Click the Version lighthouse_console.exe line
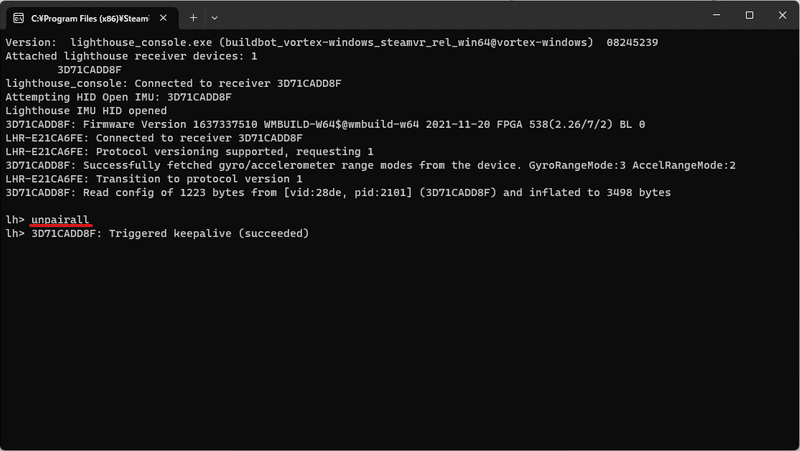Viewport: 800px width, 451px height. pyautogui.click(x=332, y=43)
